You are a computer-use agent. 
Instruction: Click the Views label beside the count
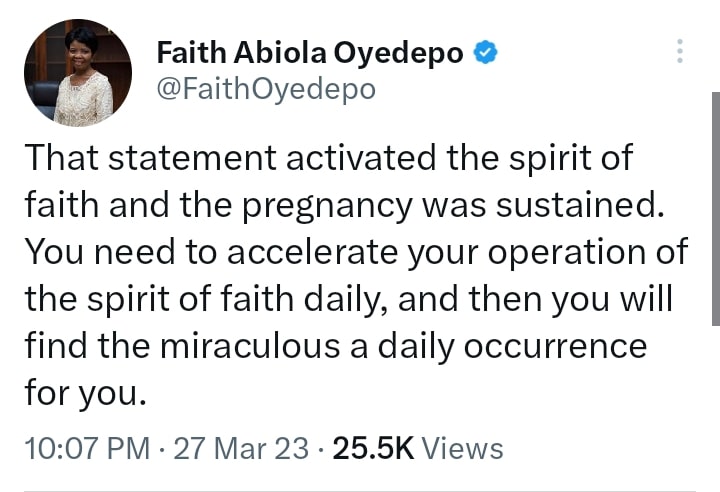[x=462, y=447]
